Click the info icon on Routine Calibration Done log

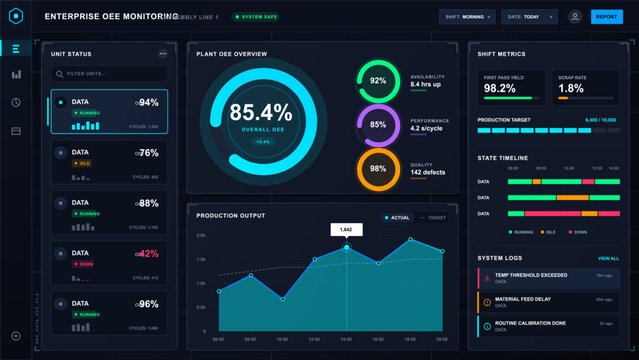487,327
